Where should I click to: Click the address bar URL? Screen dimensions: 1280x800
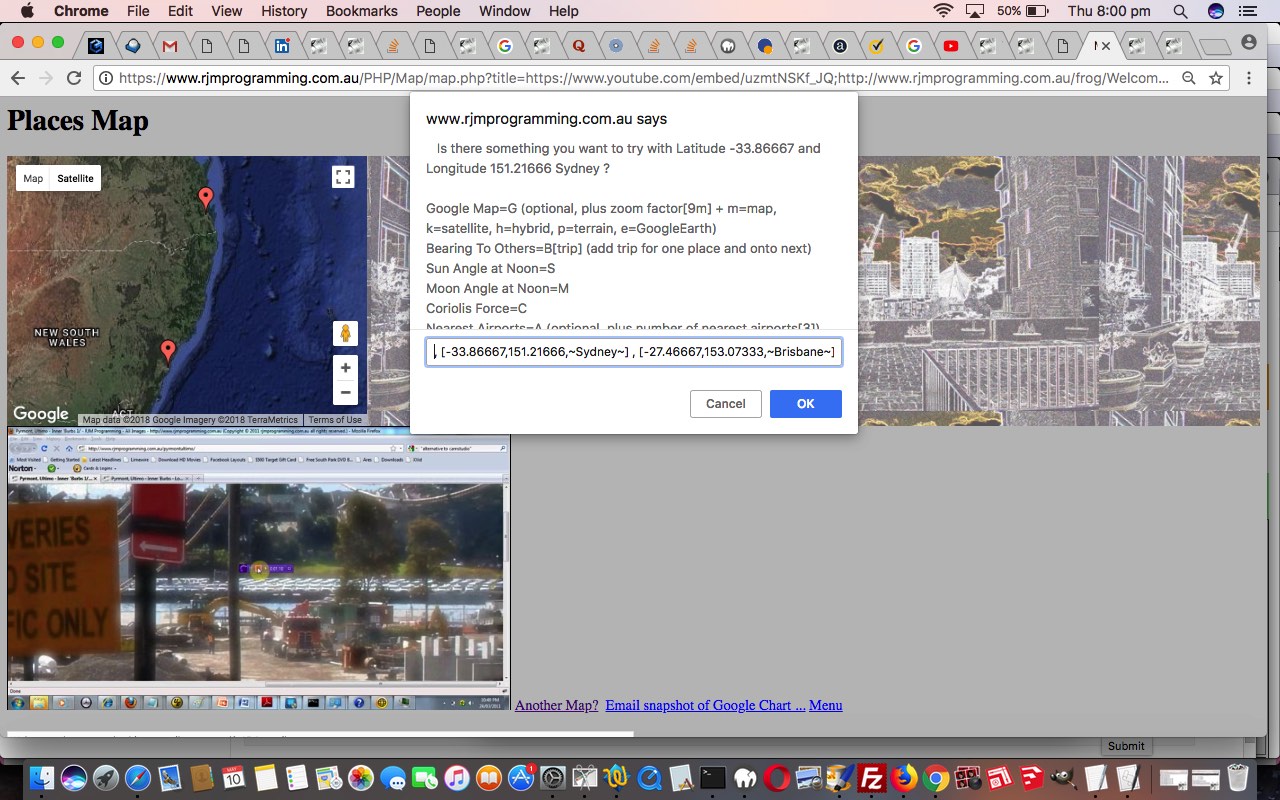(643, 78)
